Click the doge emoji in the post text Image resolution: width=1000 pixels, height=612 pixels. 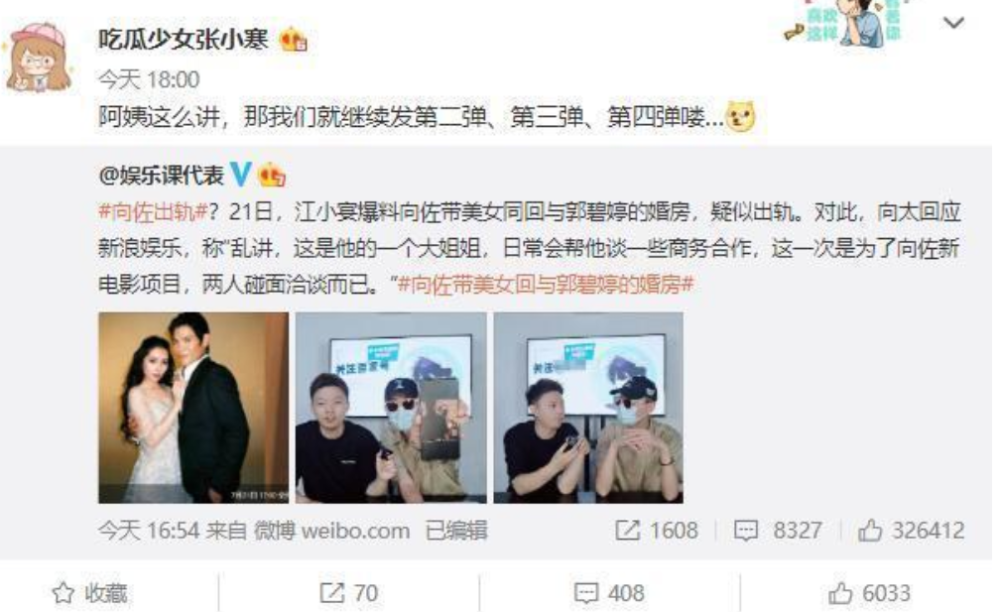tap(740, 117)
